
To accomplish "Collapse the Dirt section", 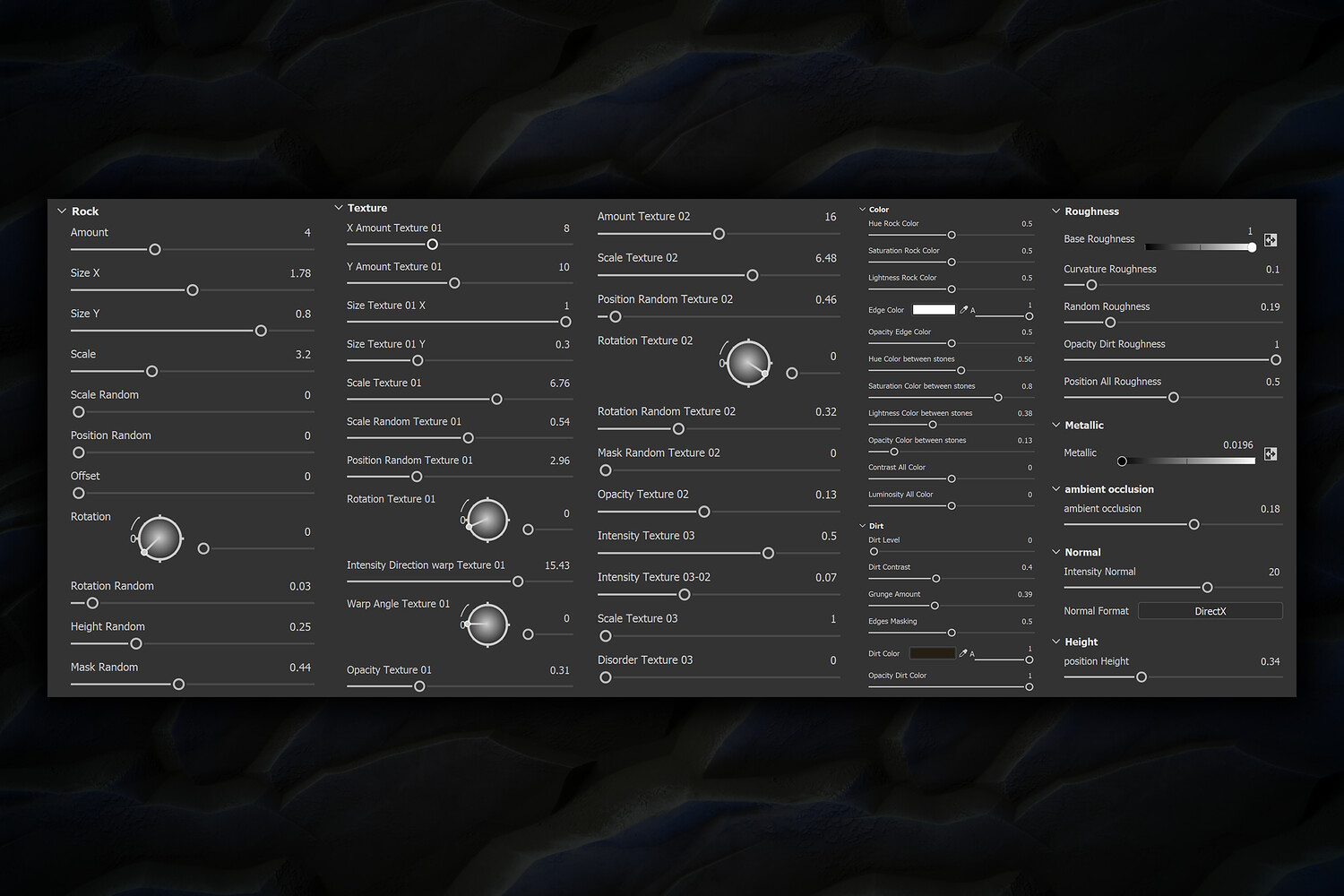I will tap(863, 526).
